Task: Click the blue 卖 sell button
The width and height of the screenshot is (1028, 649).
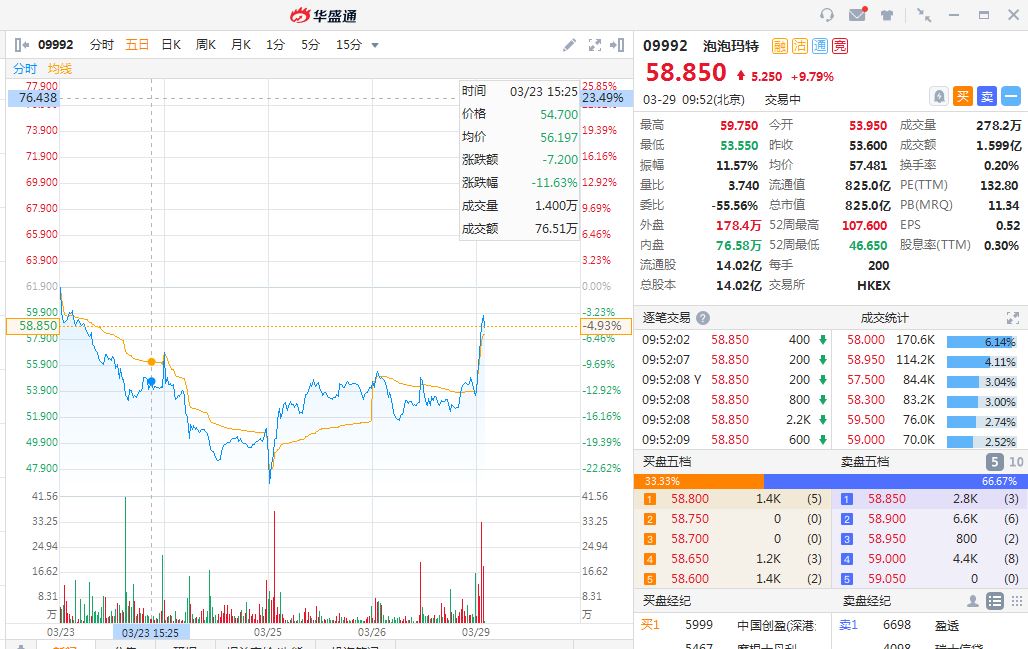Action: click(987, 96)
